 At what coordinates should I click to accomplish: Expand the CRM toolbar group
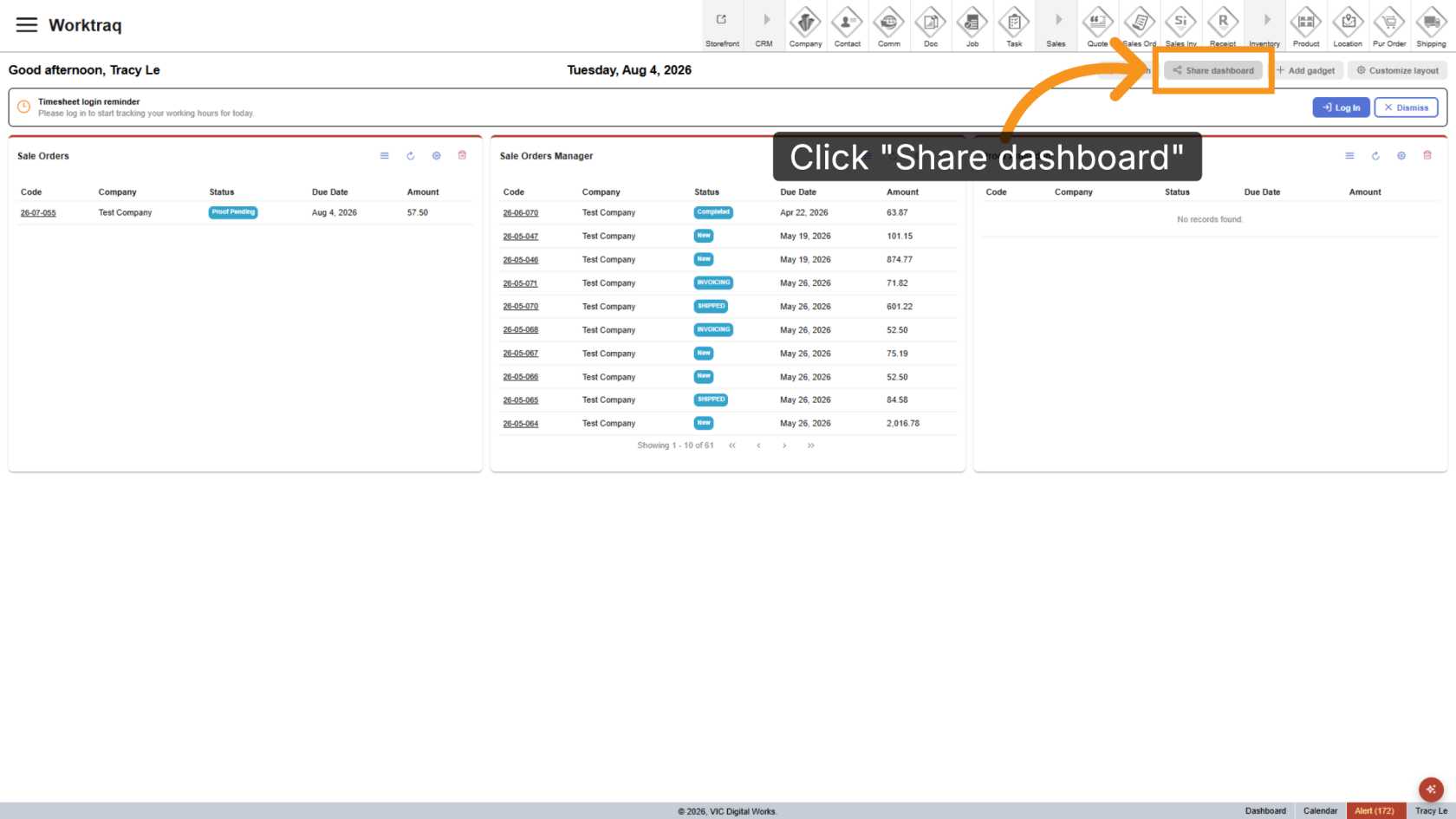[764, 26]
